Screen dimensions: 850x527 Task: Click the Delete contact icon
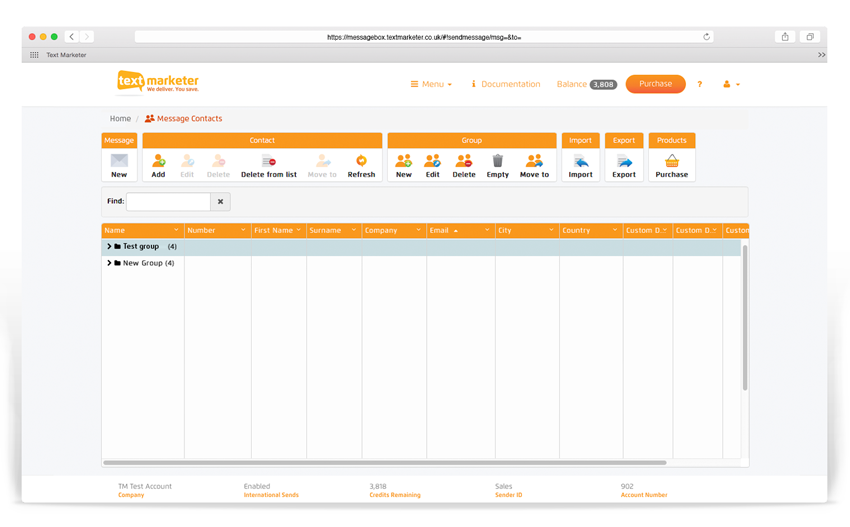pyautogui.click(x=218, y=160)
